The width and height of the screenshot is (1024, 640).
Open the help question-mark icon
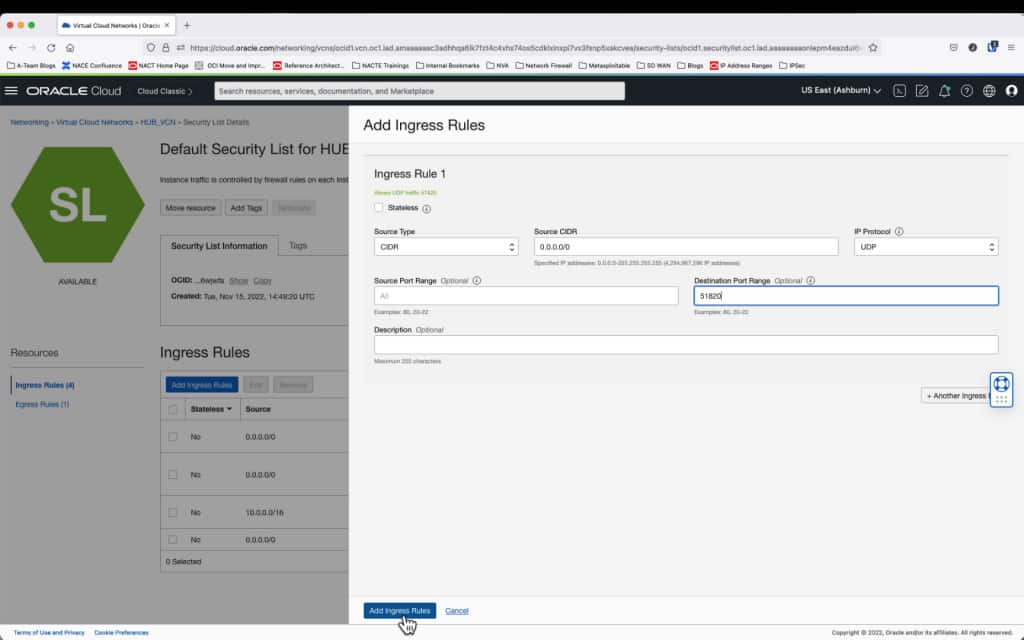965,91
